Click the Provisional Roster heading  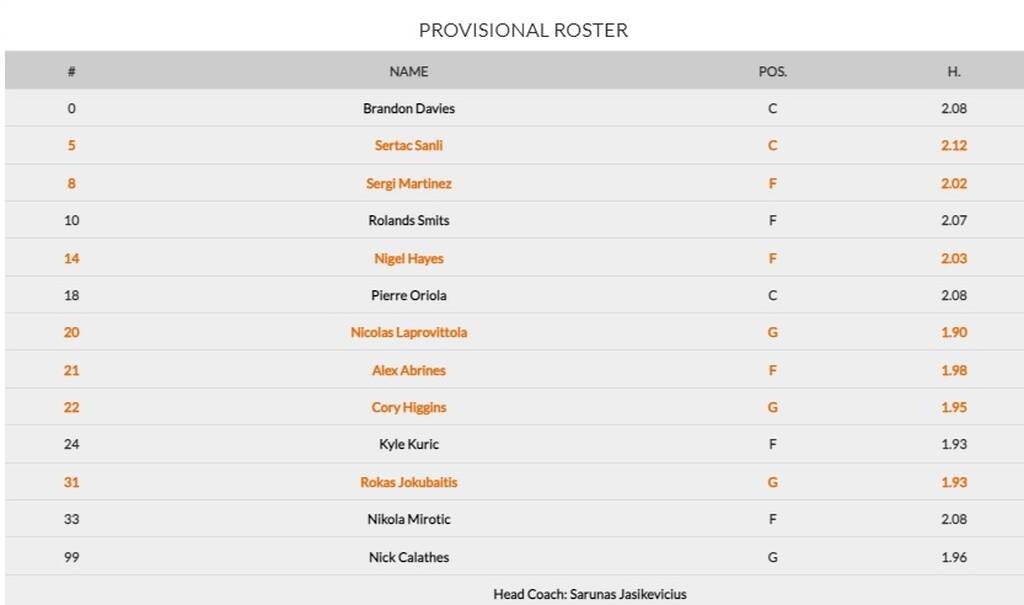[x=523, y=30]
